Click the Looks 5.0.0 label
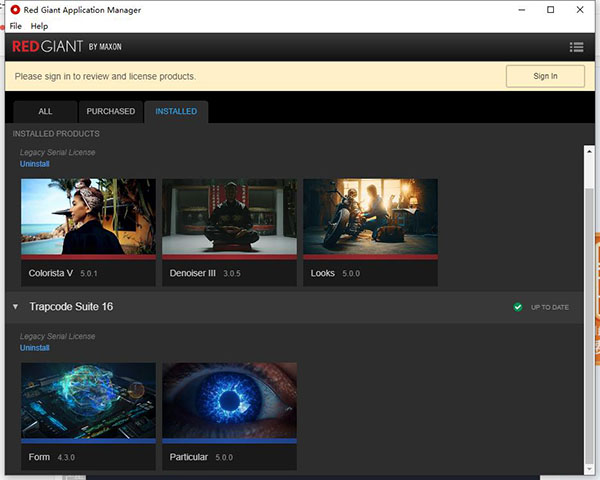The image size is (600, 480). pyautogui.click(x=335, y=273)
